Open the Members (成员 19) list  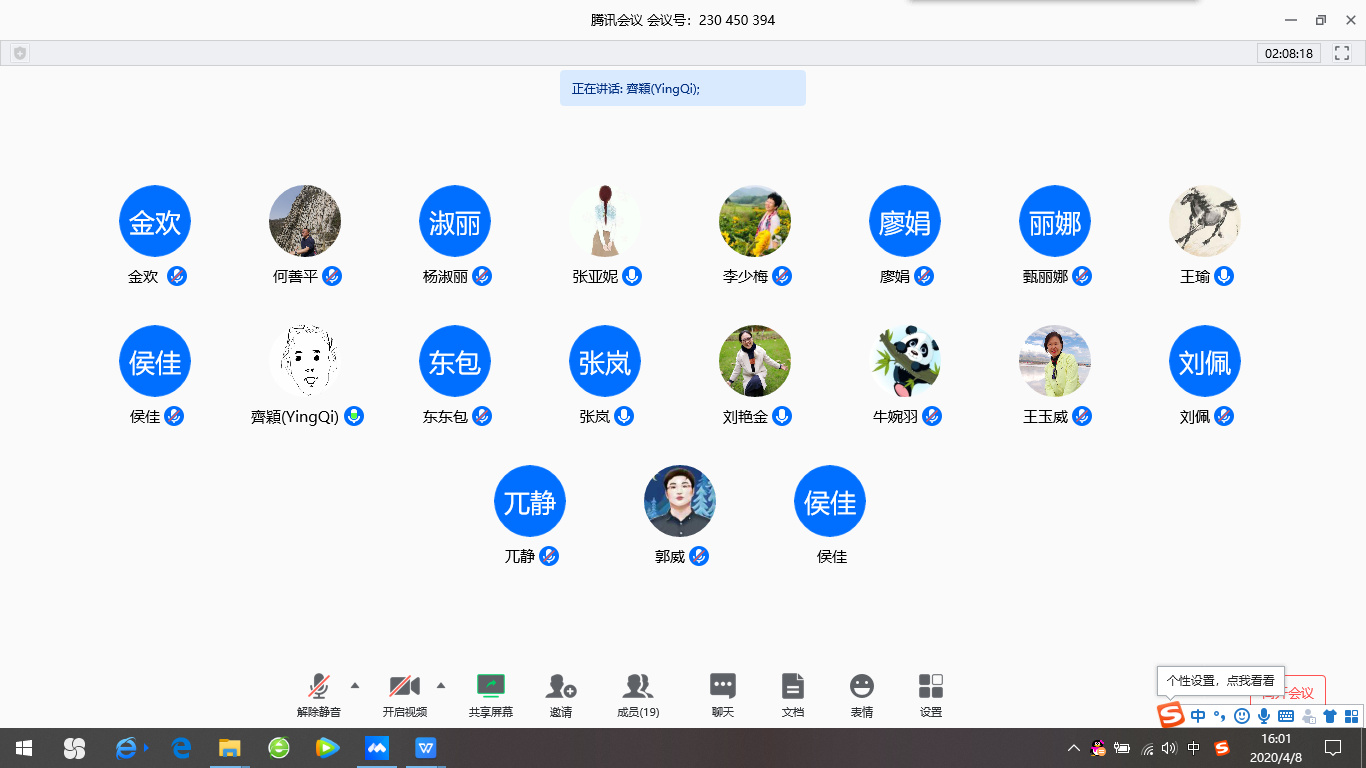point(637,687)
